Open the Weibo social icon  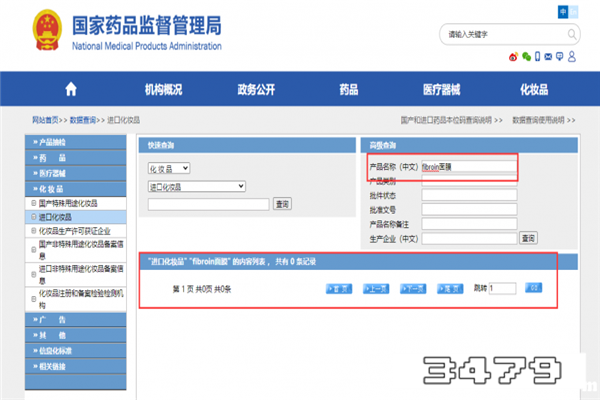click(x=513, y=57)
